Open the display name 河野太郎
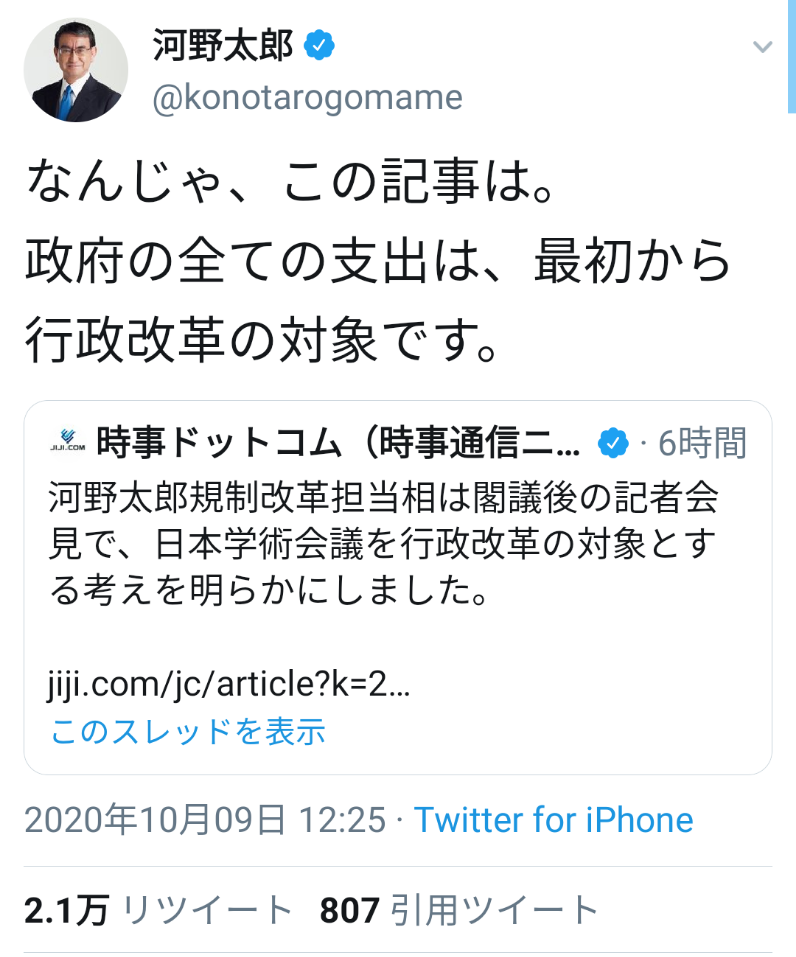Image resolution: width=796 pixels, height=957 pixels. tap(223, 45)
